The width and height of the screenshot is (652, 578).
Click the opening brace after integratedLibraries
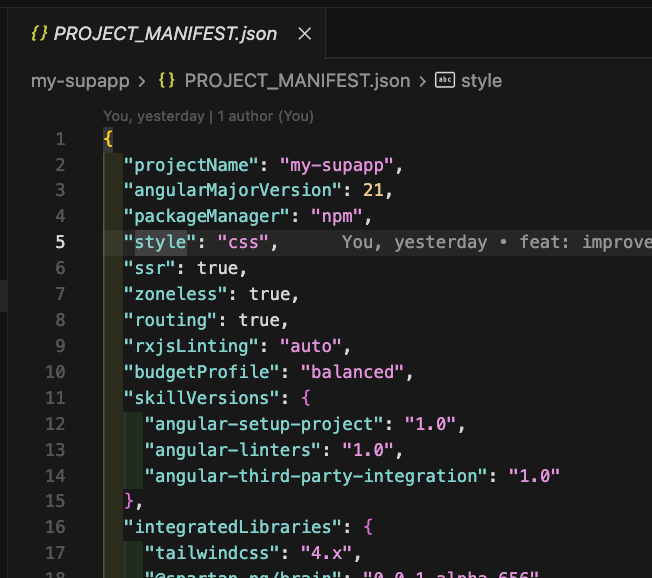point(368,527)
